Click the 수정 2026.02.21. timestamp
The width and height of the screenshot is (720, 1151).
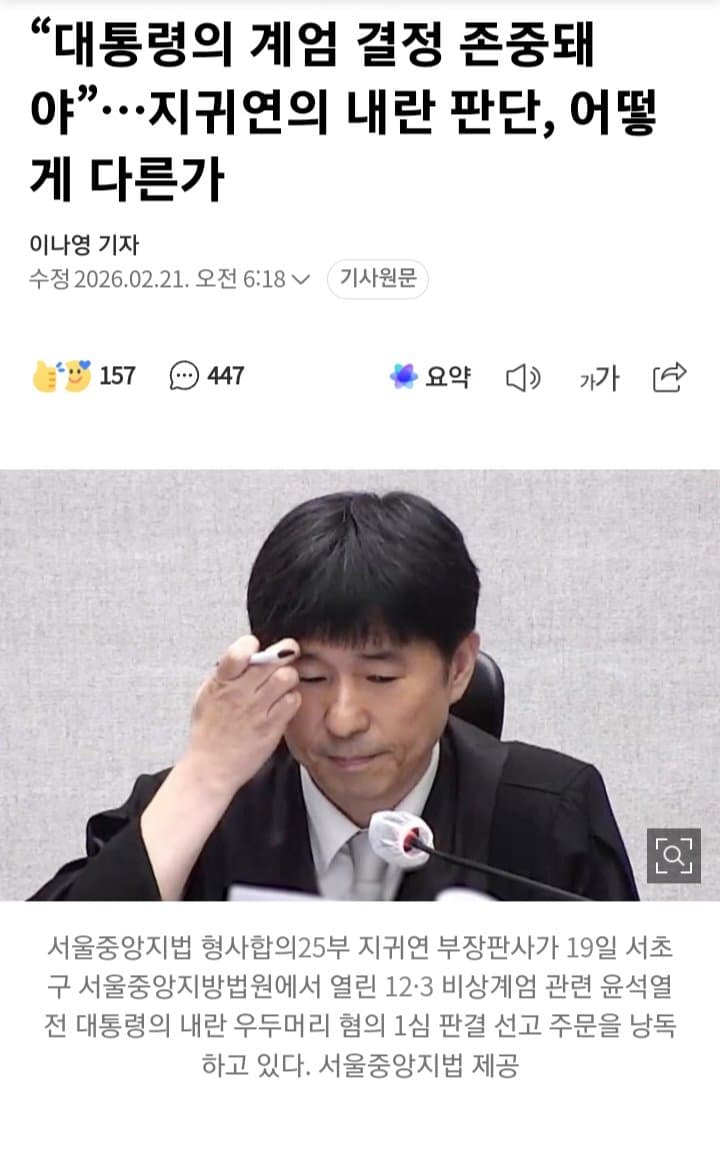pos(158,280)
